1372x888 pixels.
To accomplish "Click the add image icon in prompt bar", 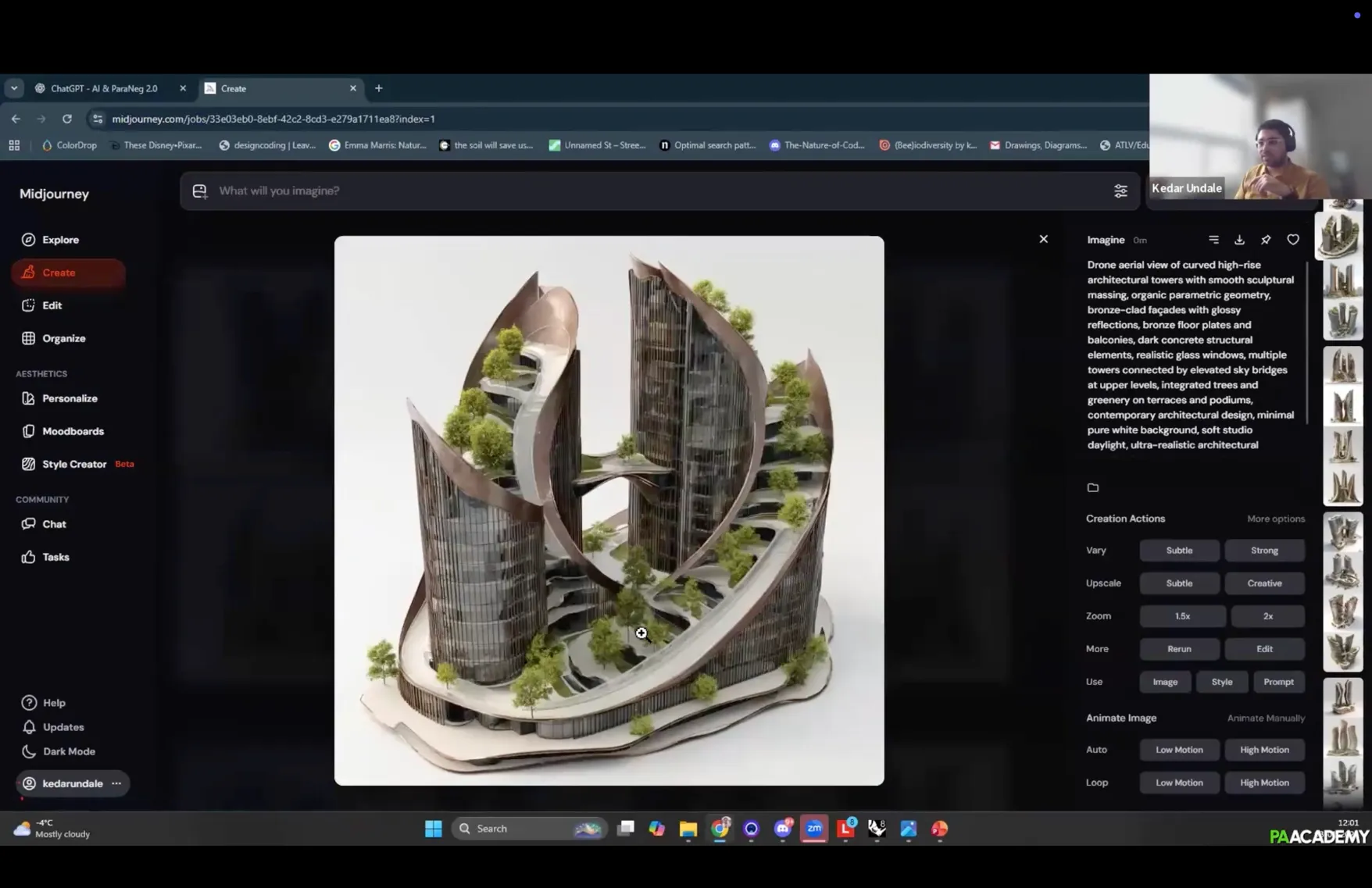I will click(x=200, y=191).
